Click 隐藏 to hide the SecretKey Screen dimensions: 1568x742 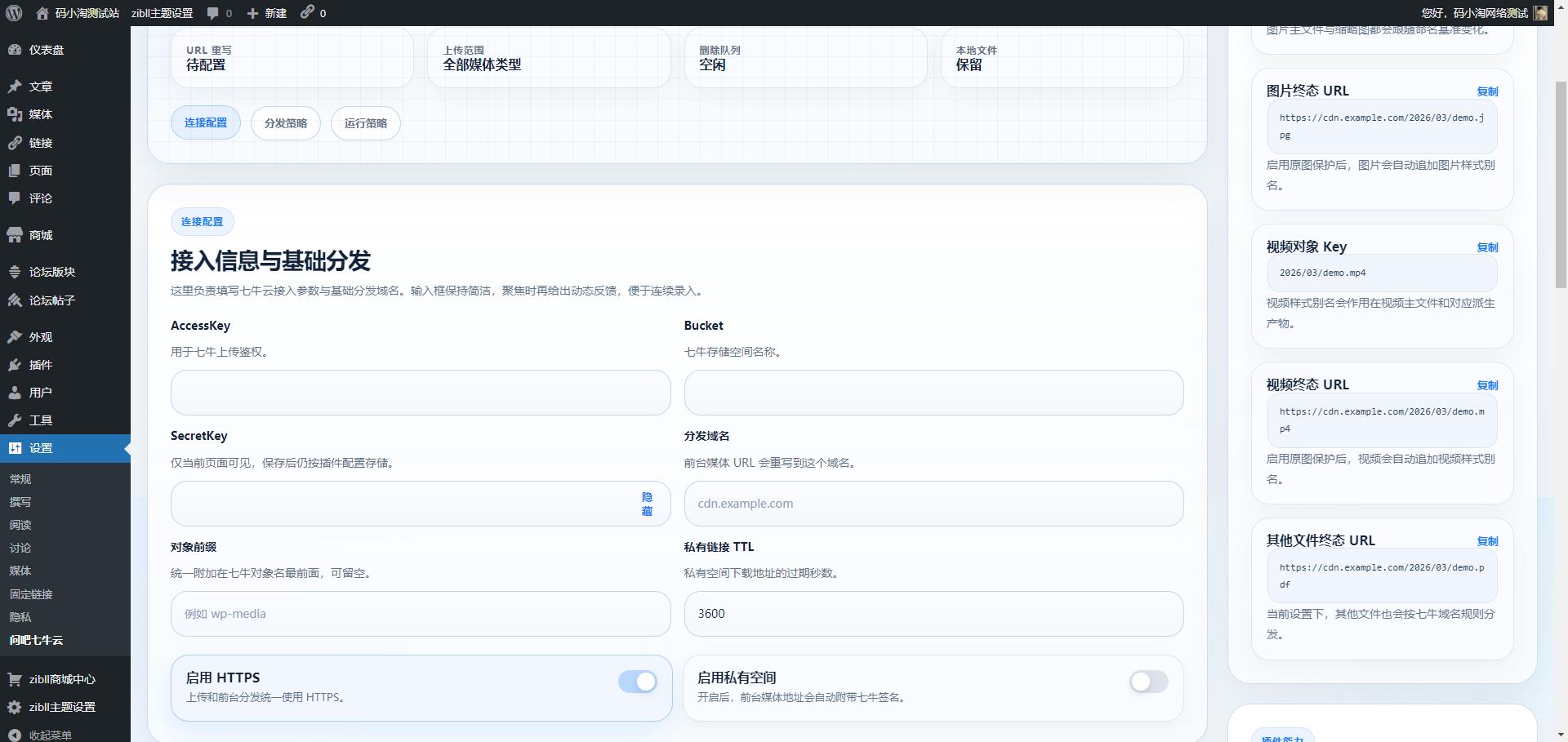click(x=648, y=504)
